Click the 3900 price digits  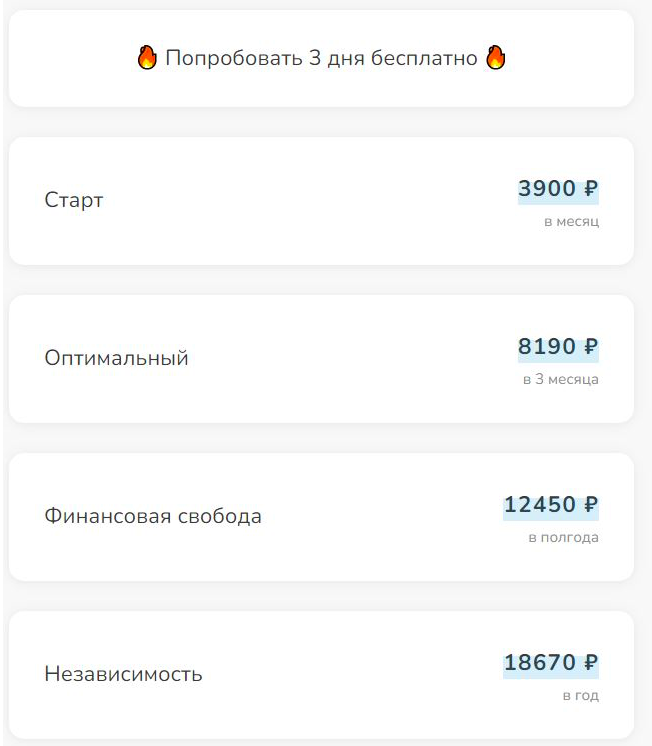[547, 189]
